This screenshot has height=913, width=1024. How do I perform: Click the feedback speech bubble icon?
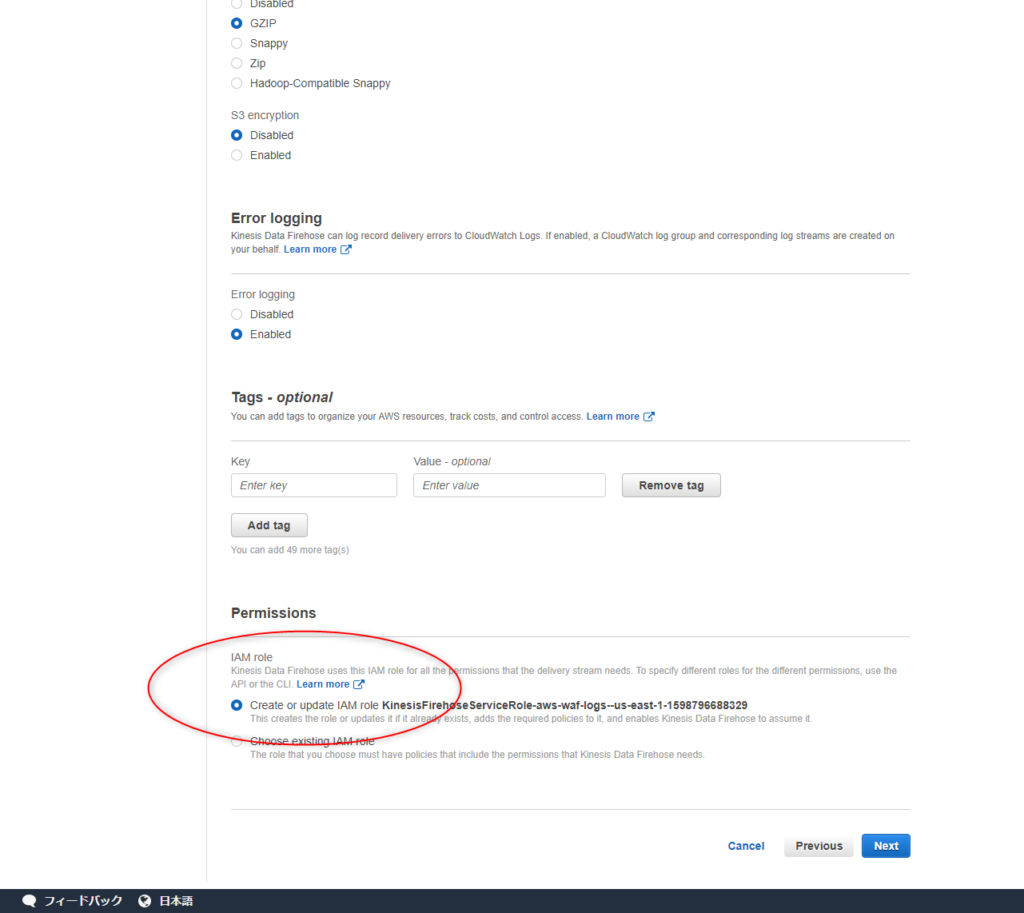pos(29,901)
